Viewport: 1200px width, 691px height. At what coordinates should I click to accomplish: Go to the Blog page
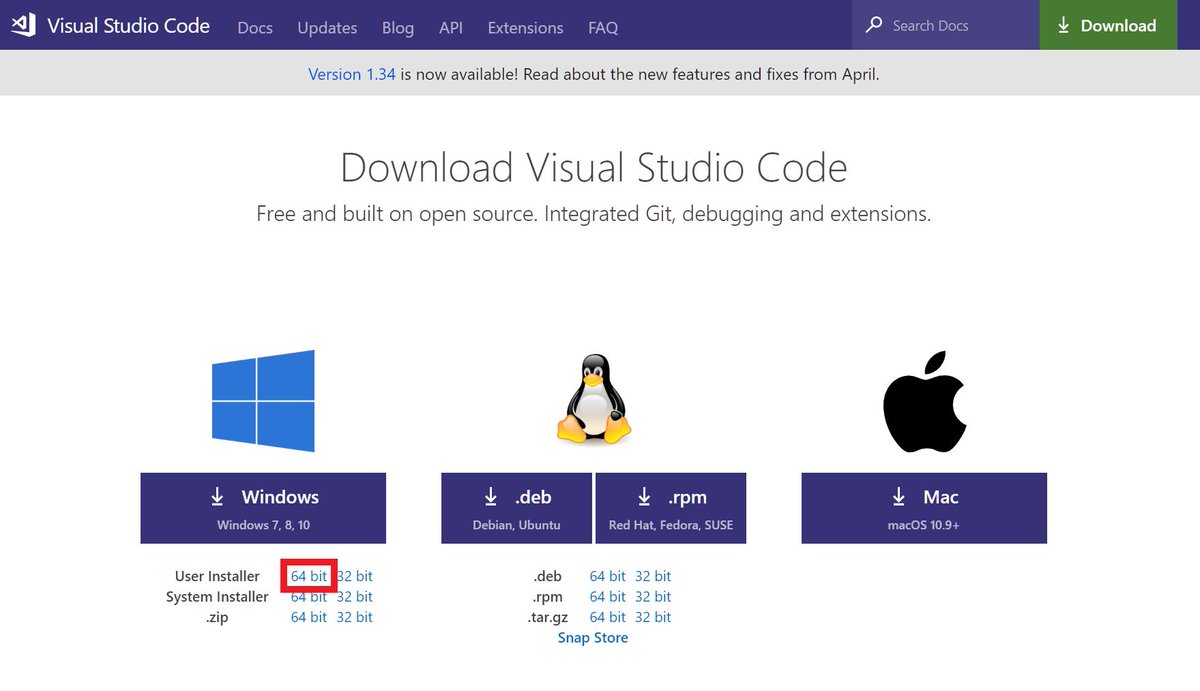pyautogui.click(x=398, y=27)
